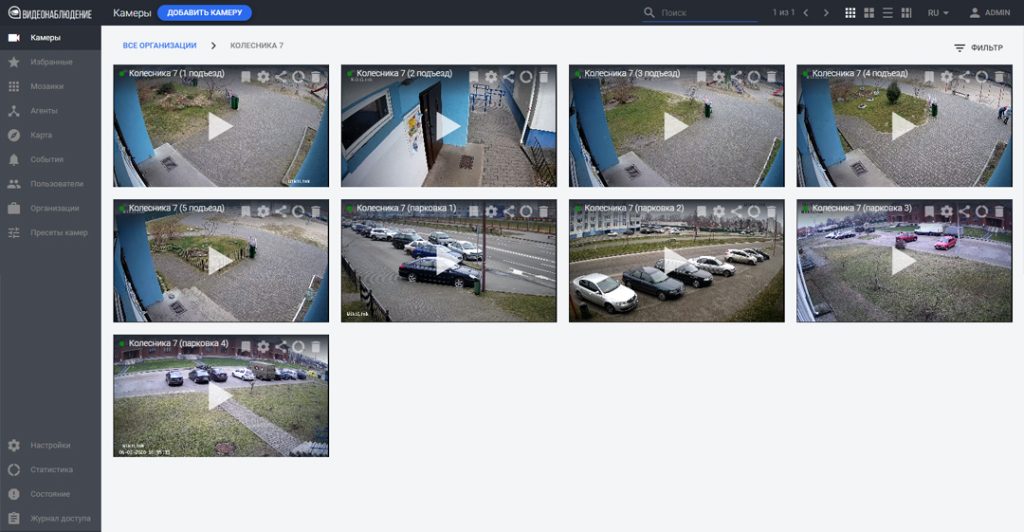Open settings gear for Колесника 7 (2 подъезд)
Viewport: 1024px width, 532px height.
tap(491, 77)
